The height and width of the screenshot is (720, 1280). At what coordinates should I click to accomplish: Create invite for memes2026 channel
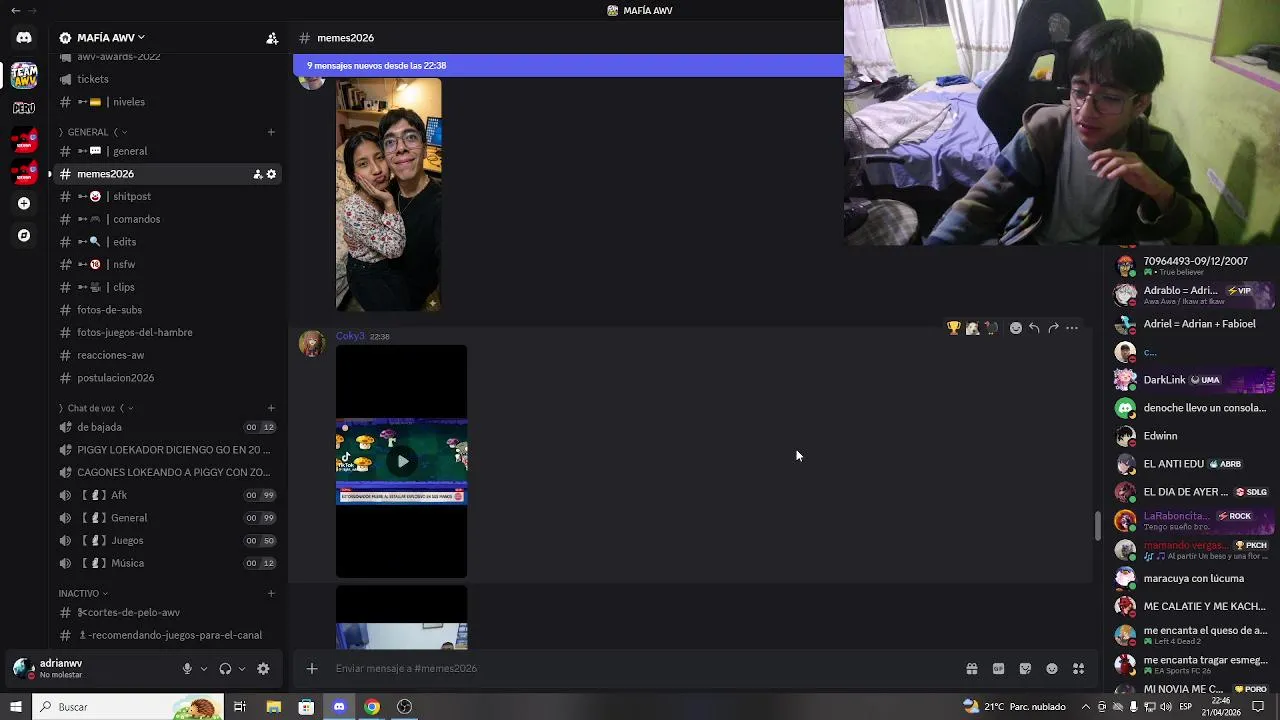click(x=257, y=174)
